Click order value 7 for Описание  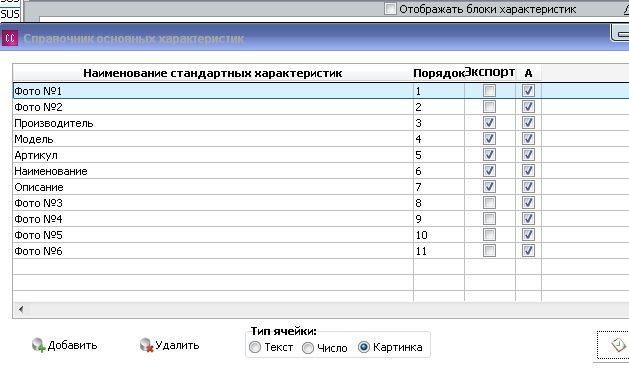(x=418, y=187)
